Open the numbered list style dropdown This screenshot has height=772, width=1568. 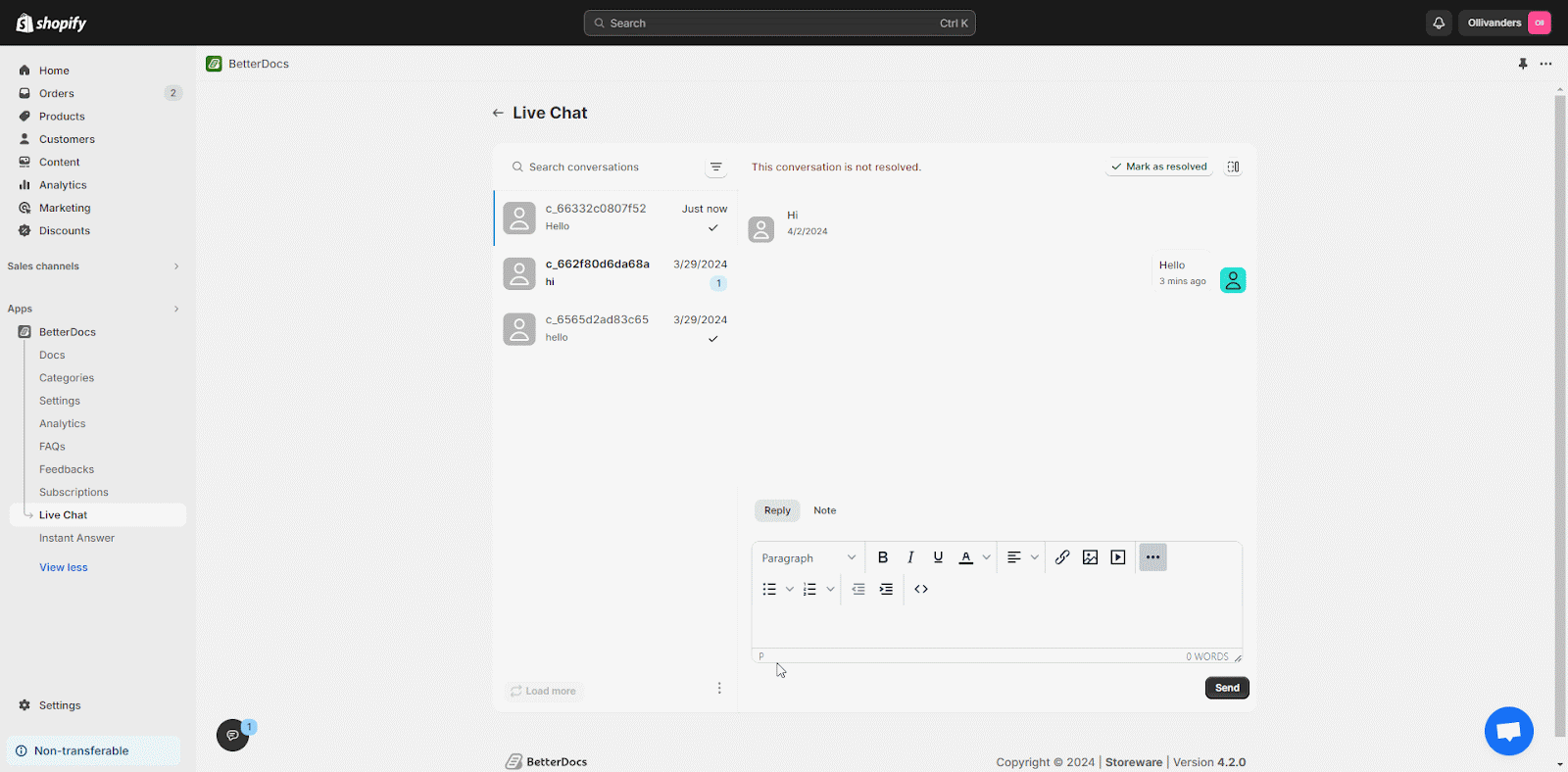(x=830, y=589)
